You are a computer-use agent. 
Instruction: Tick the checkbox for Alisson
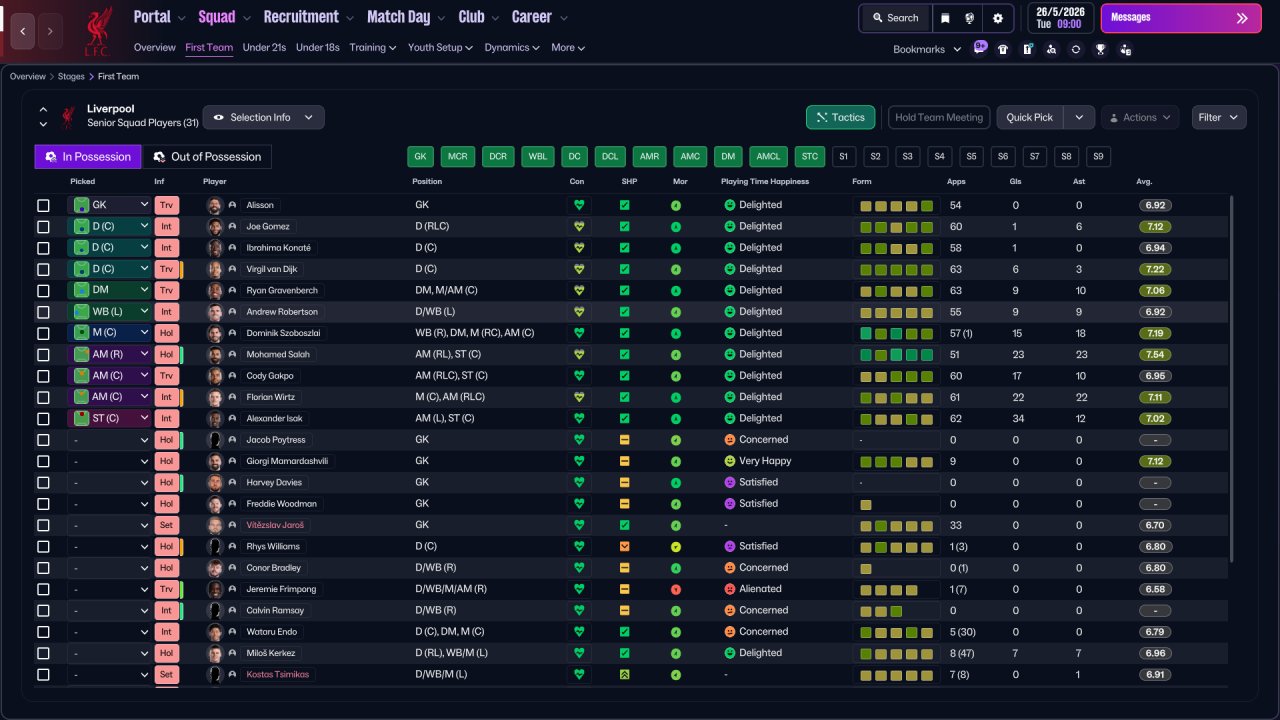(x=43, y=205)
